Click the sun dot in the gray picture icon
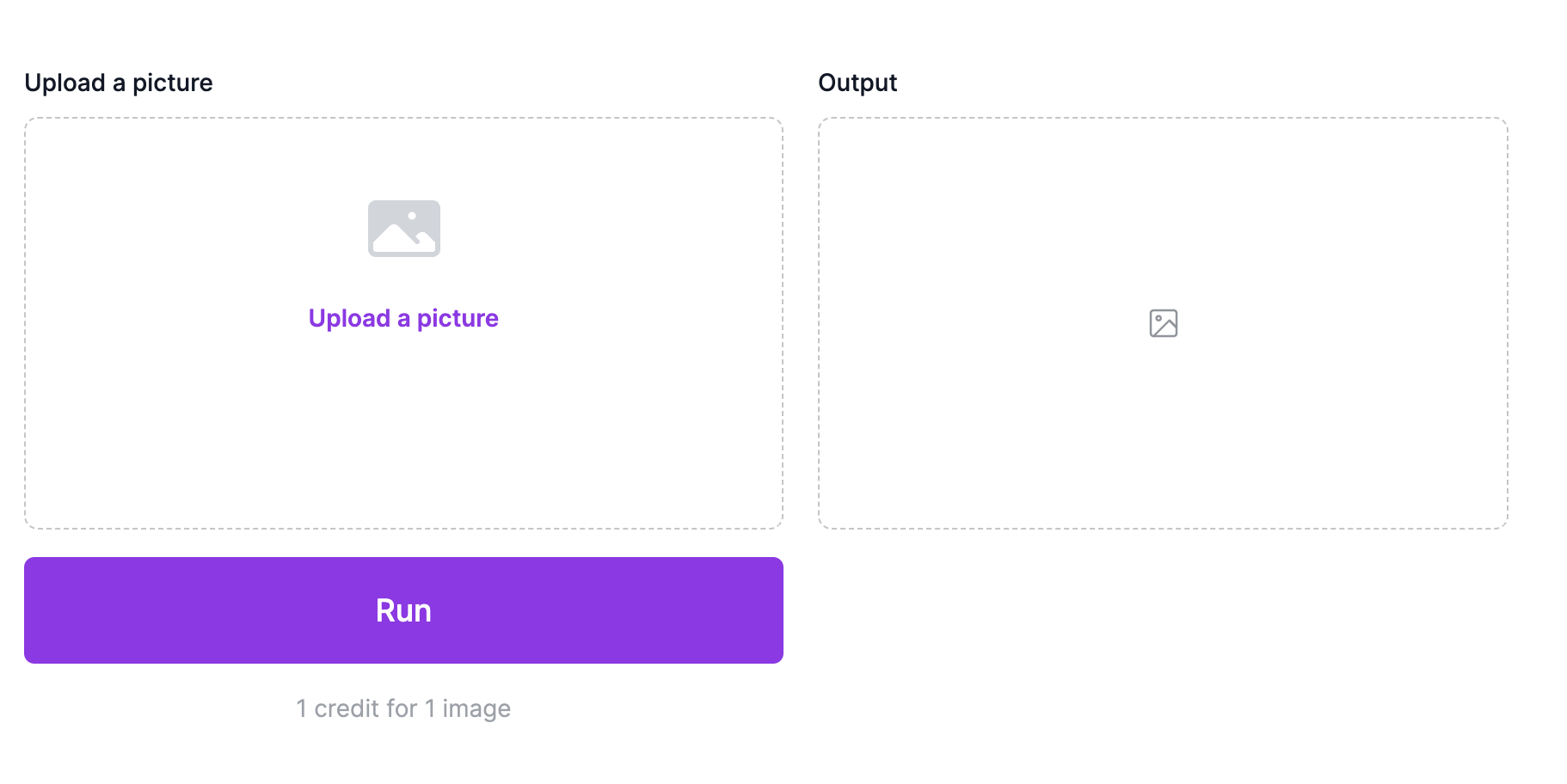Viewport: 1567px width, 784px height. 412,216
